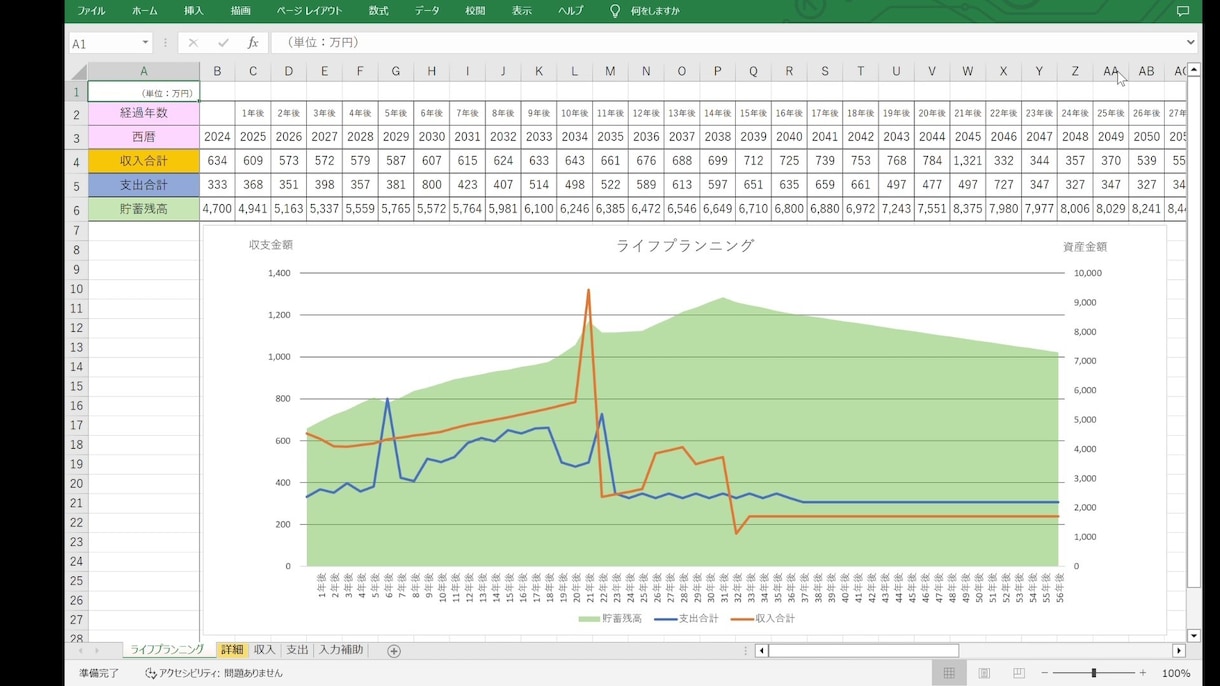Select column M header
Image resolution: width=1220 pixels, height=686 pixels.
point(610,72)
